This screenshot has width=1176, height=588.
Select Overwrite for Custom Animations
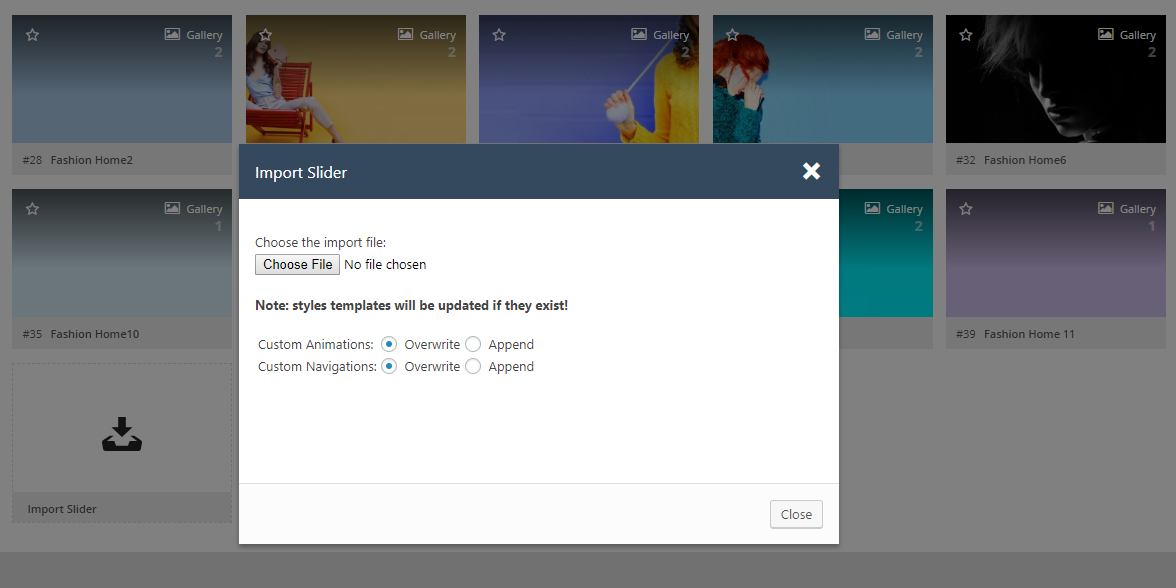pyautogui.click(x=389, y=344)
